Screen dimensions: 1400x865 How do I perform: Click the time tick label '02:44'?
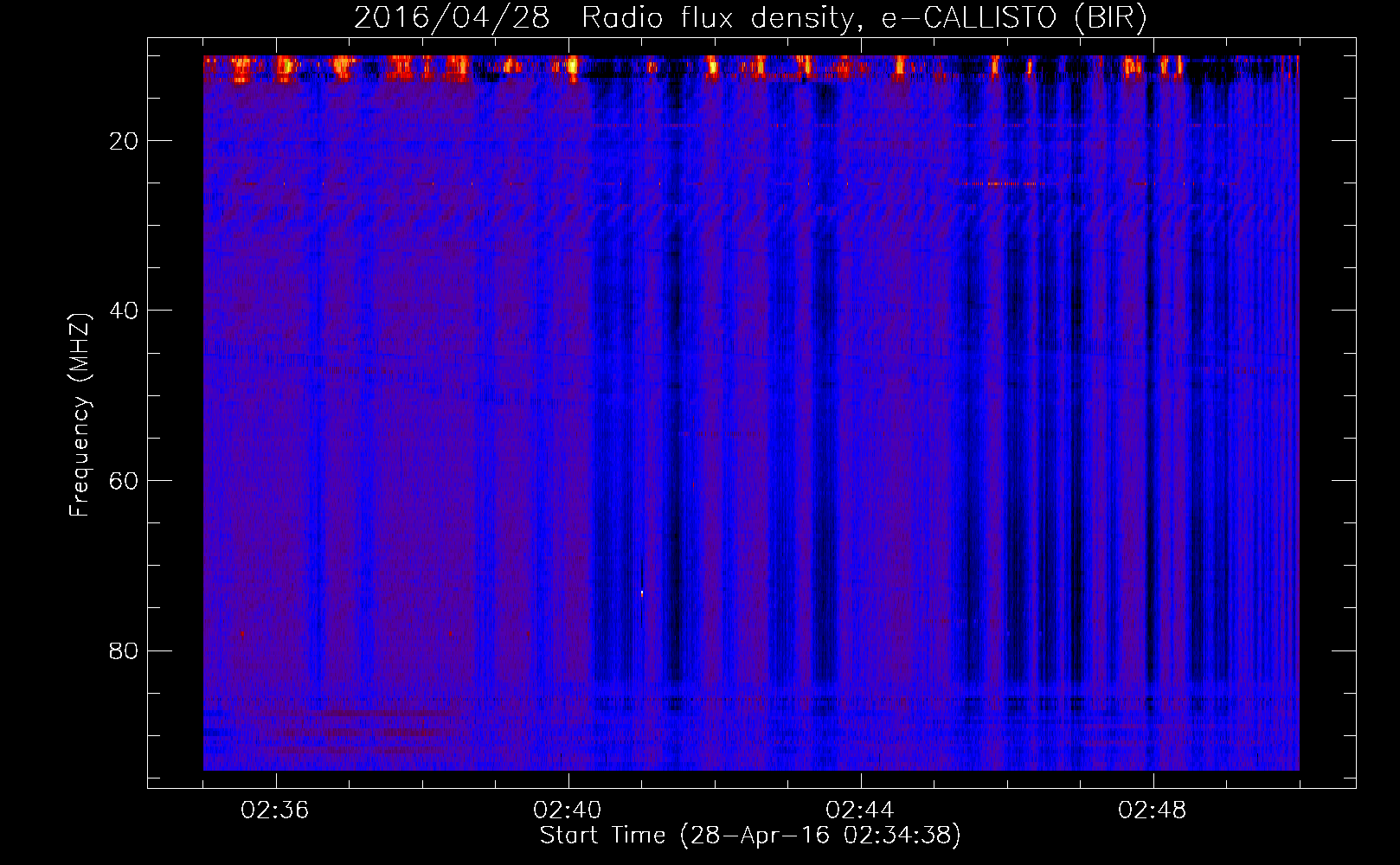click(x=860, y=811)
